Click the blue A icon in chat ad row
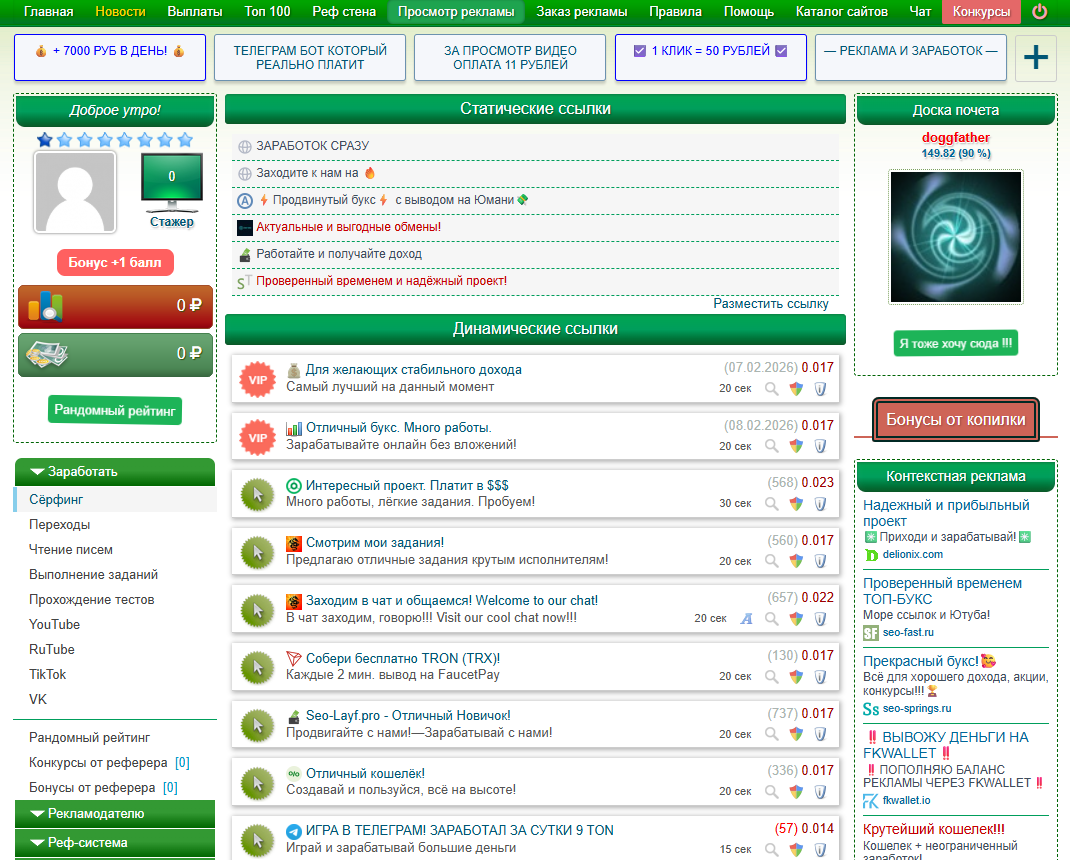1070x860 pixels. 745,619
